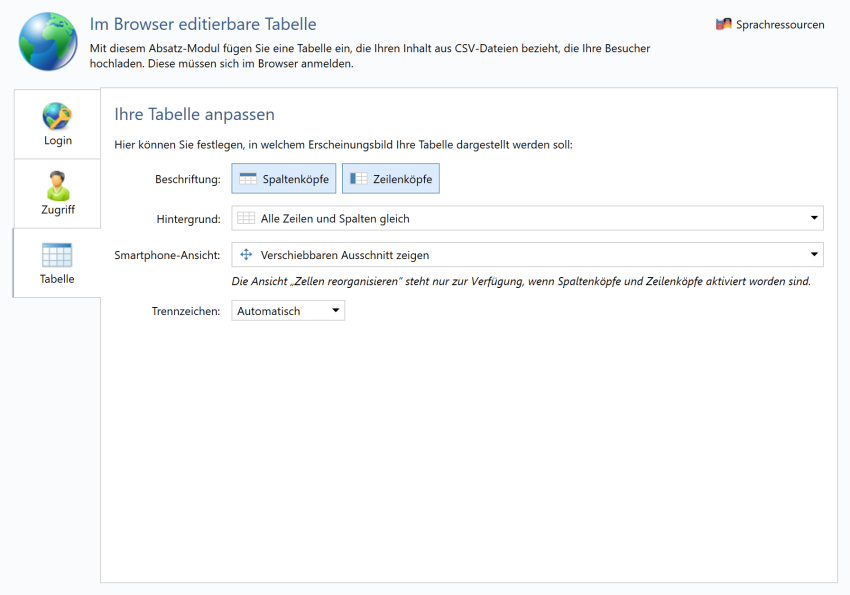Viewport: 850px width, 595px height.
Task: Toggle the Zeilenköpfe labeling option
Action: [390, 178]
